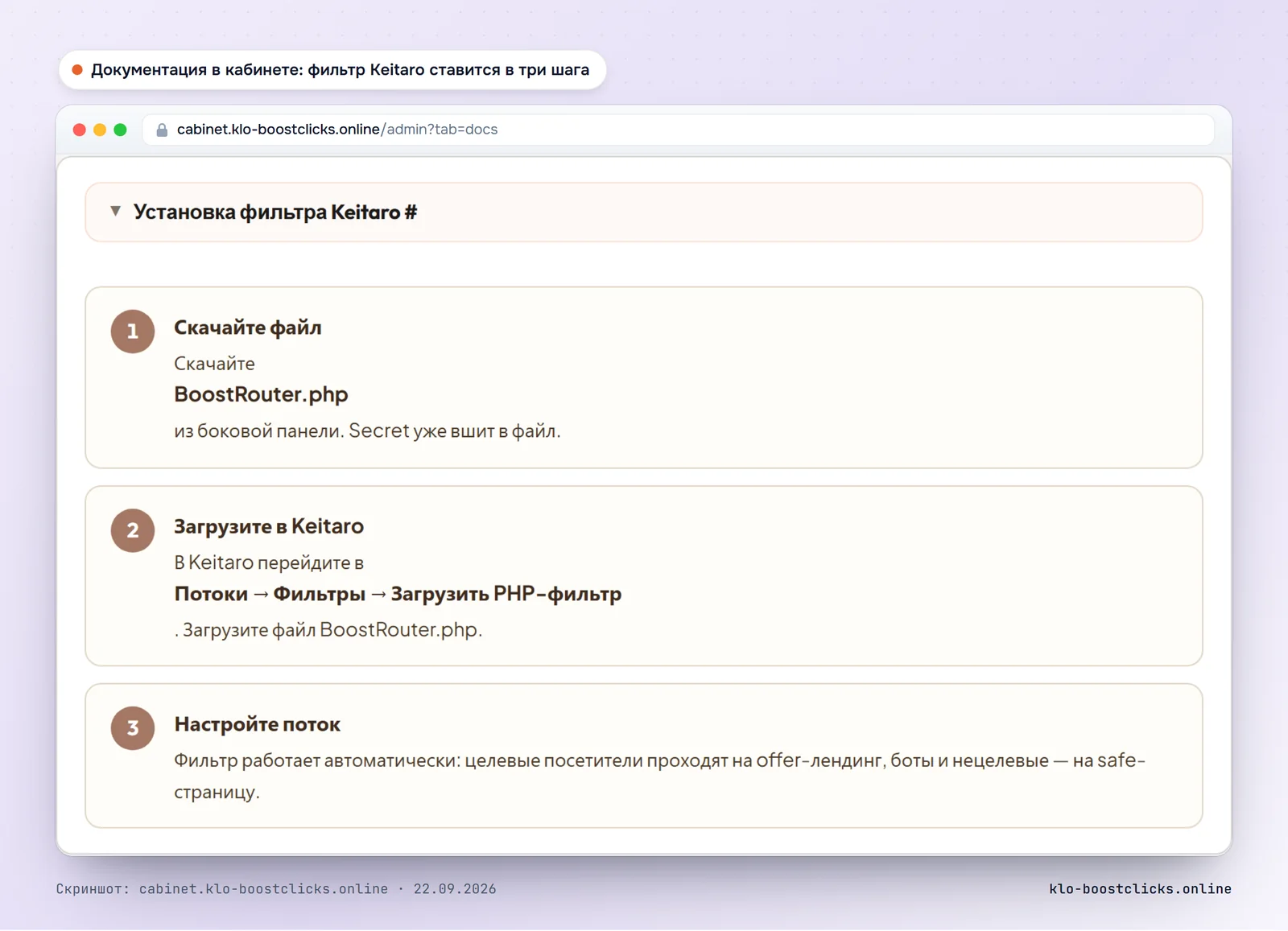1288x931 pixels.
Task: Focus the cabinet.klo-boostclicks.online address bar
Action: 678,130
